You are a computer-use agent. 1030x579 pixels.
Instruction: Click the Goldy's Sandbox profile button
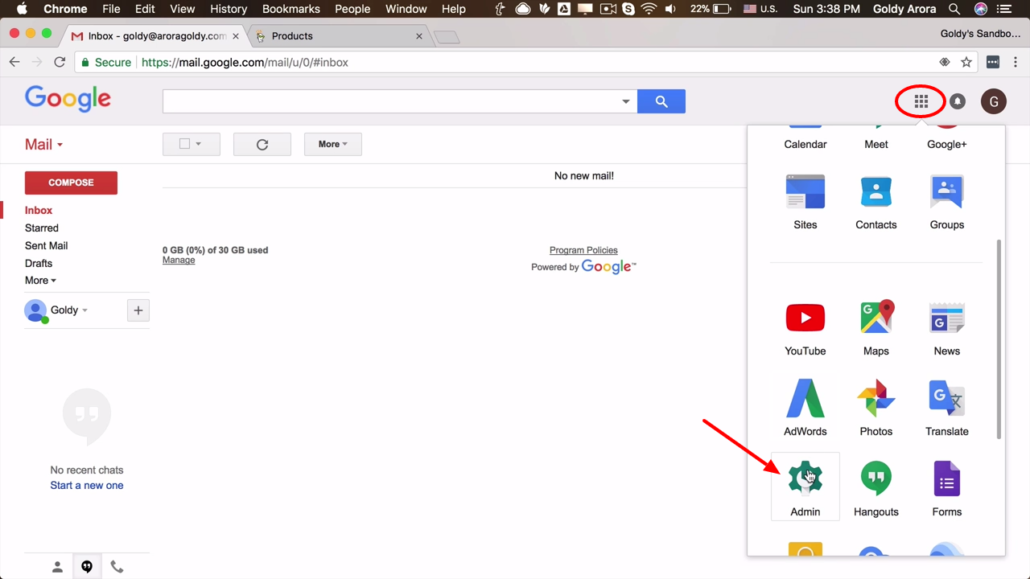coord(980,34)
